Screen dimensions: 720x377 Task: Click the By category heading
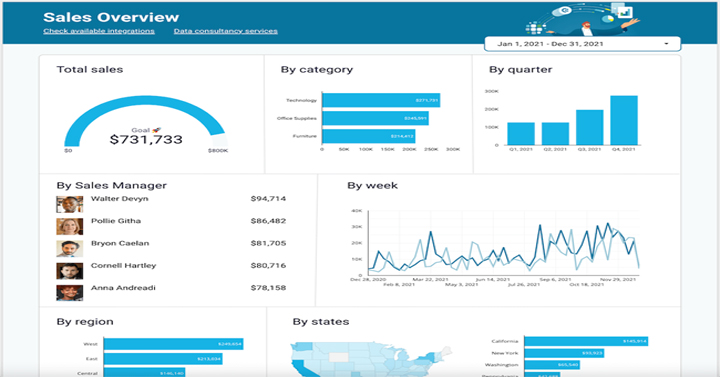[x=317, y=70]
